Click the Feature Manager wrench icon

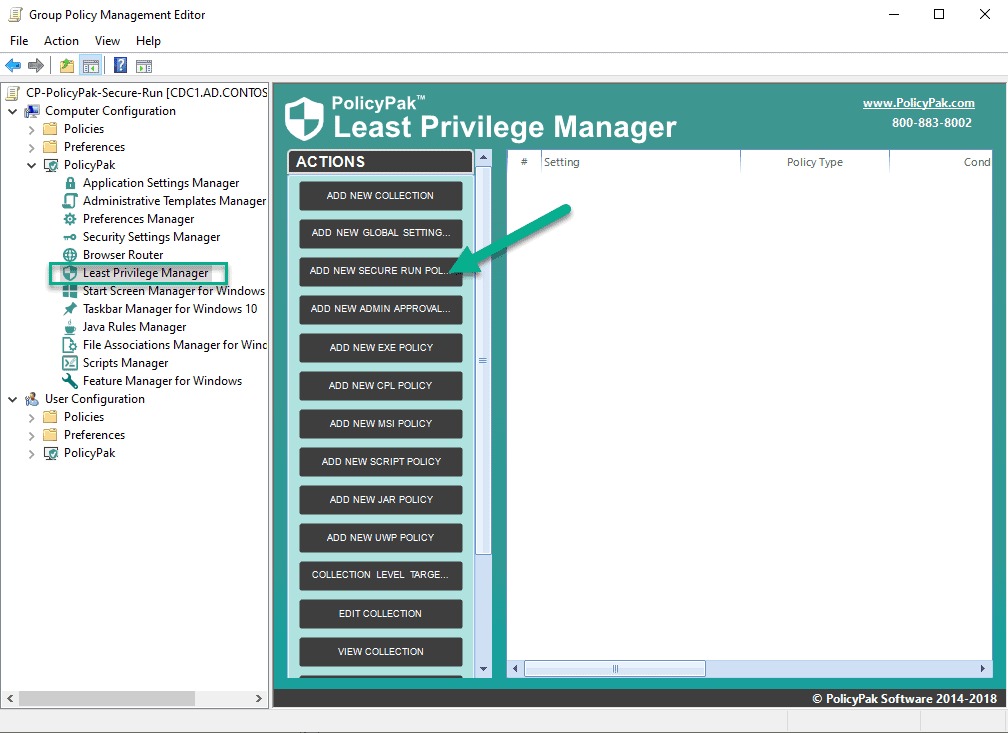pyautogui.click(x=70, y=381)
